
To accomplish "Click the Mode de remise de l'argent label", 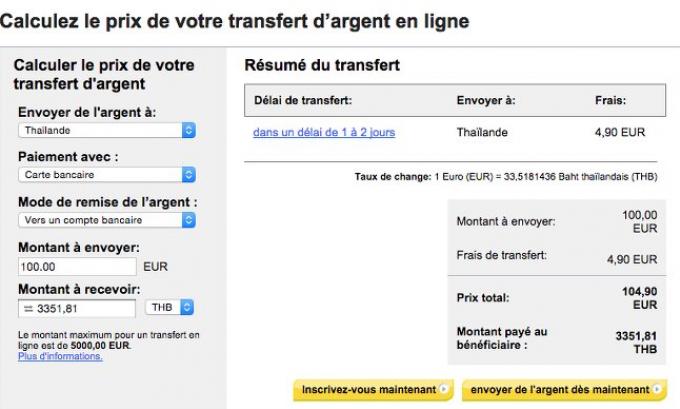I will tap(107, 202).
